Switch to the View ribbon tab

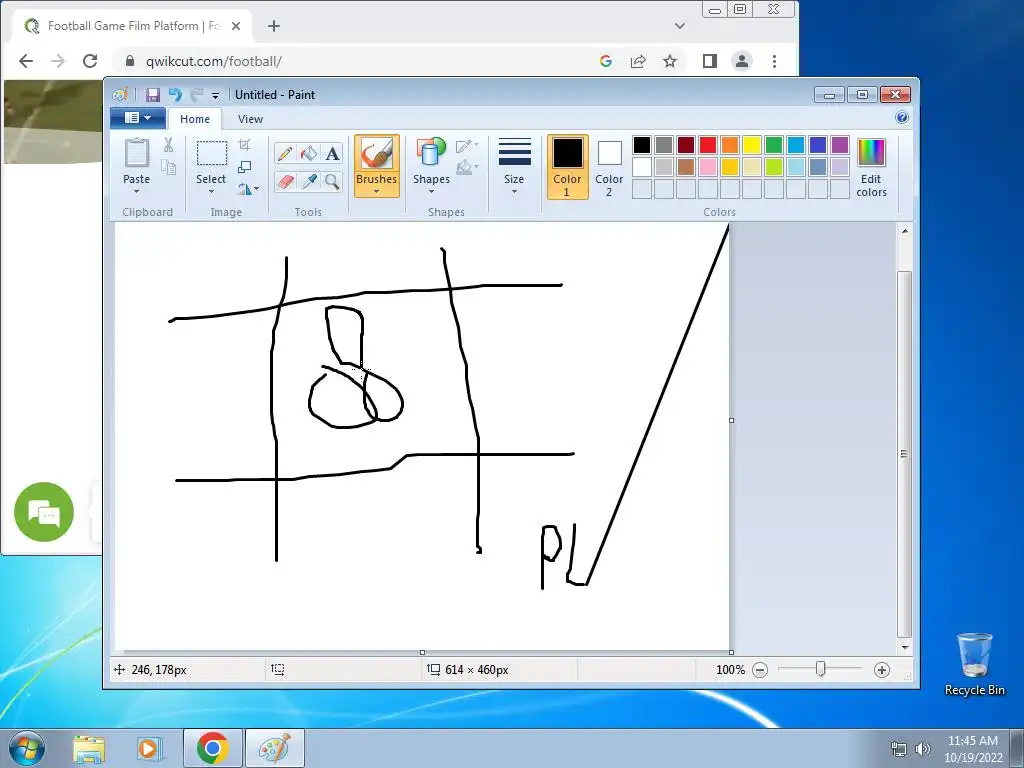pos(250,119)
